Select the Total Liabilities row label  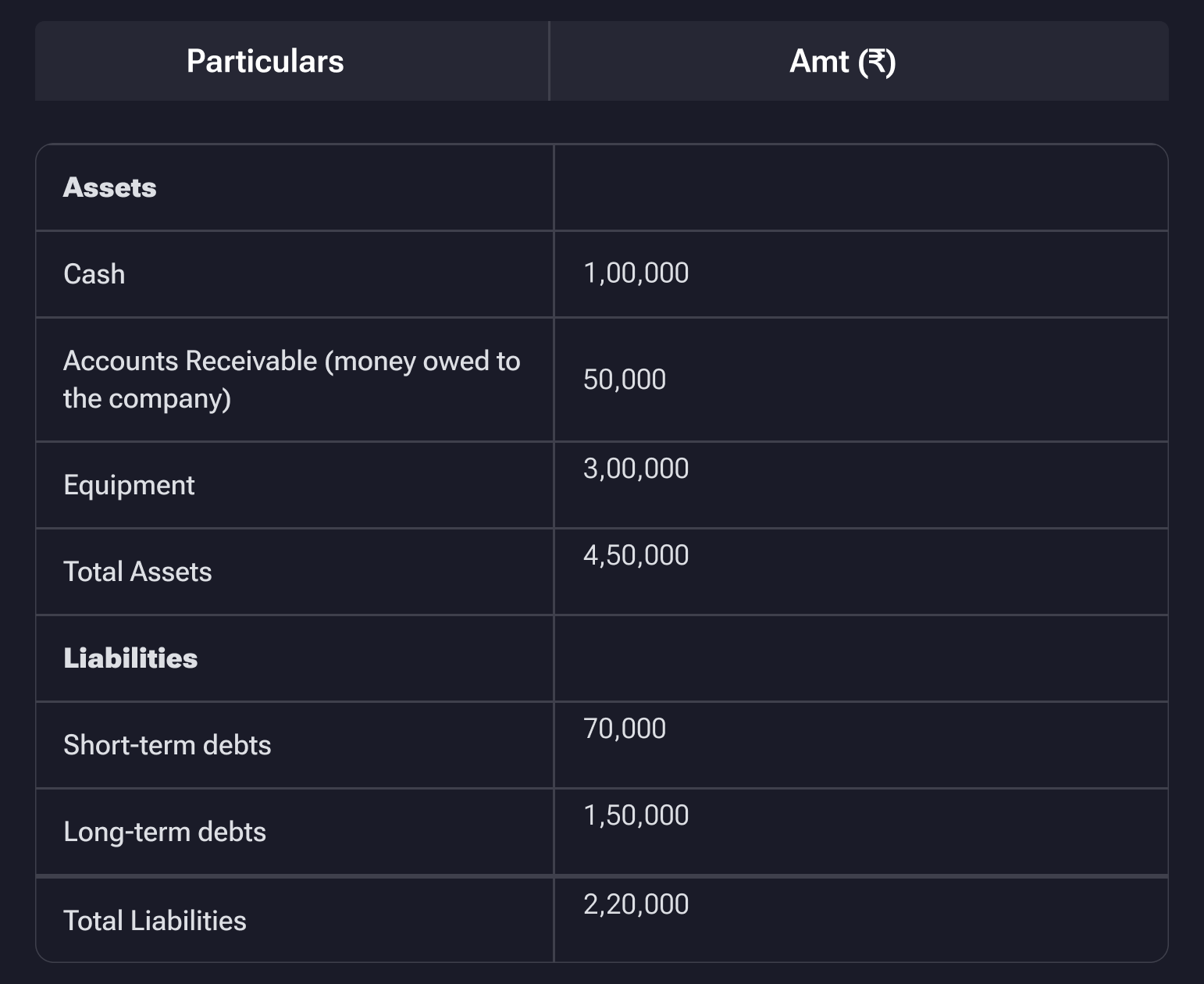pos(154,920)
